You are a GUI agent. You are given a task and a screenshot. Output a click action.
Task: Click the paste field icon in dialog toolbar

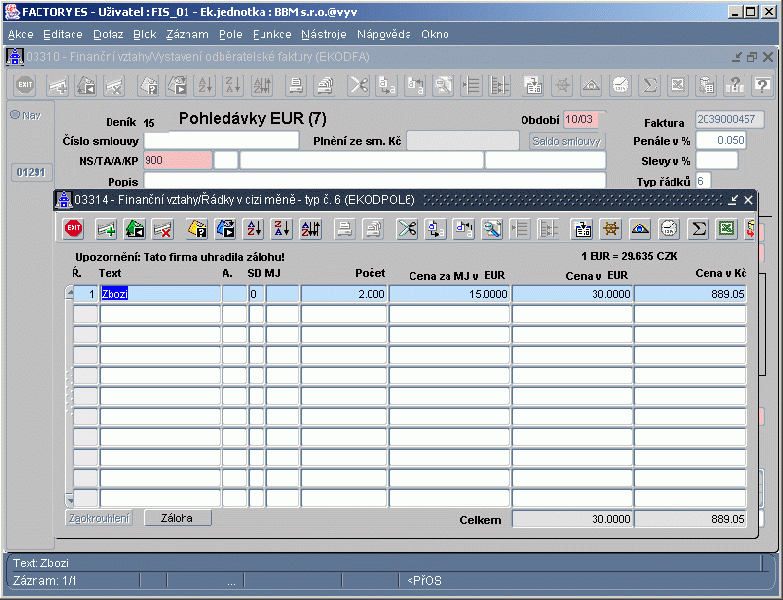pos(464,229)
